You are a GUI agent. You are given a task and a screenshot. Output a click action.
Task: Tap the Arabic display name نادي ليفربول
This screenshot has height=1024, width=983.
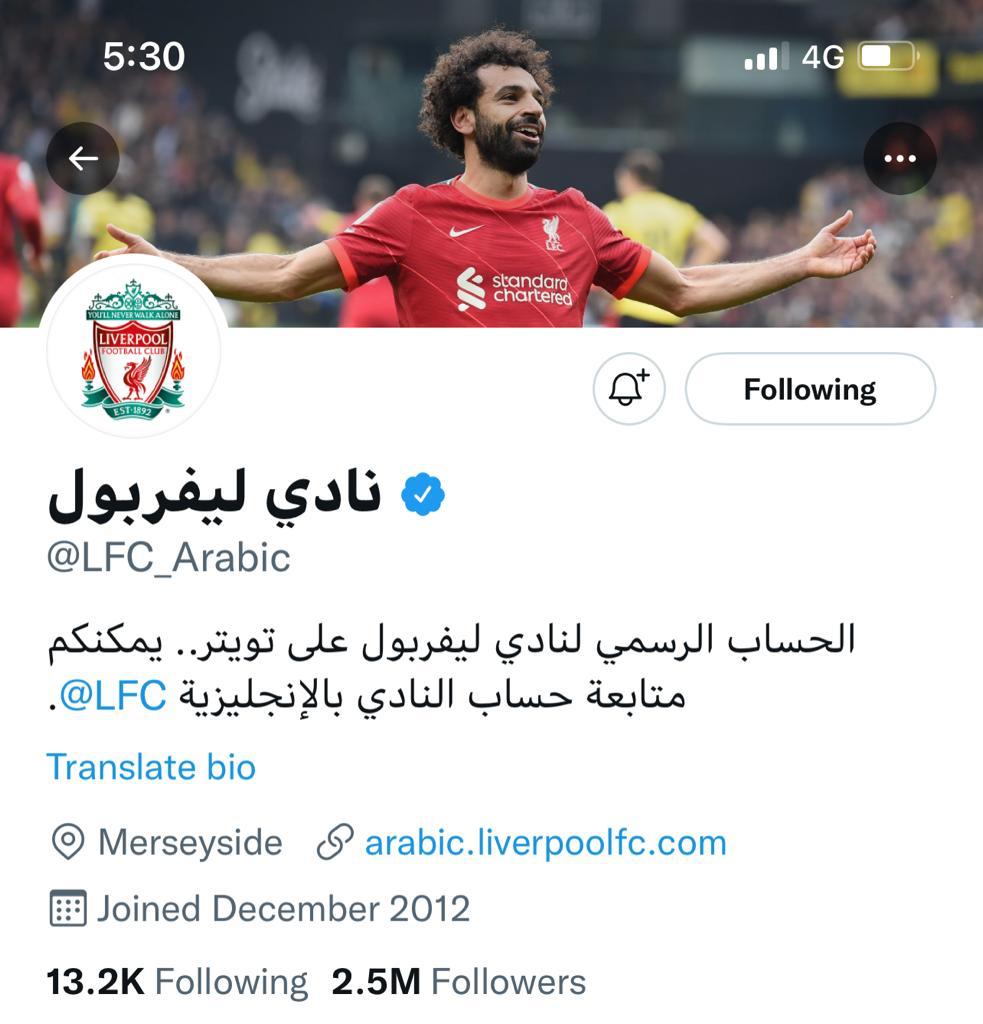214,494
